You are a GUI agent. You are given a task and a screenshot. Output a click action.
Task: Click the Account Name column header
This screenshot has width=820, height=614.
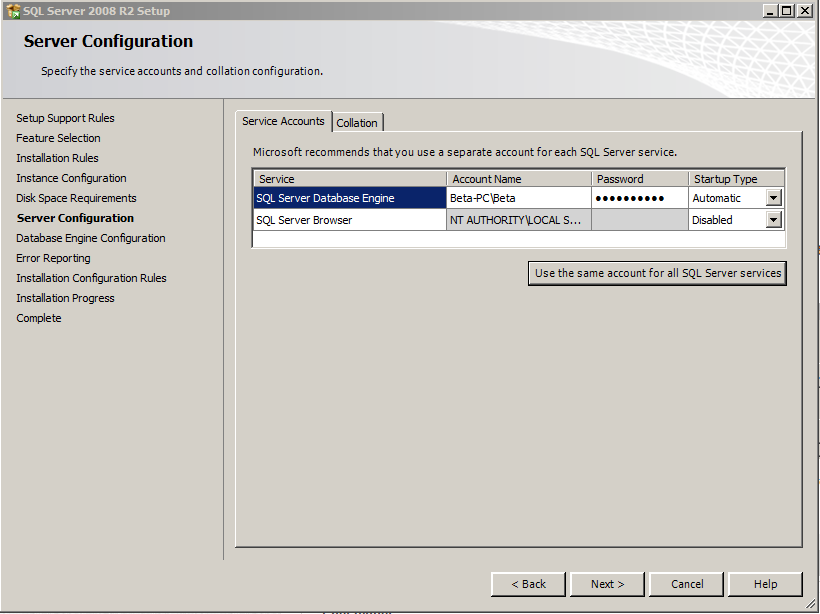tap(519, 179)
